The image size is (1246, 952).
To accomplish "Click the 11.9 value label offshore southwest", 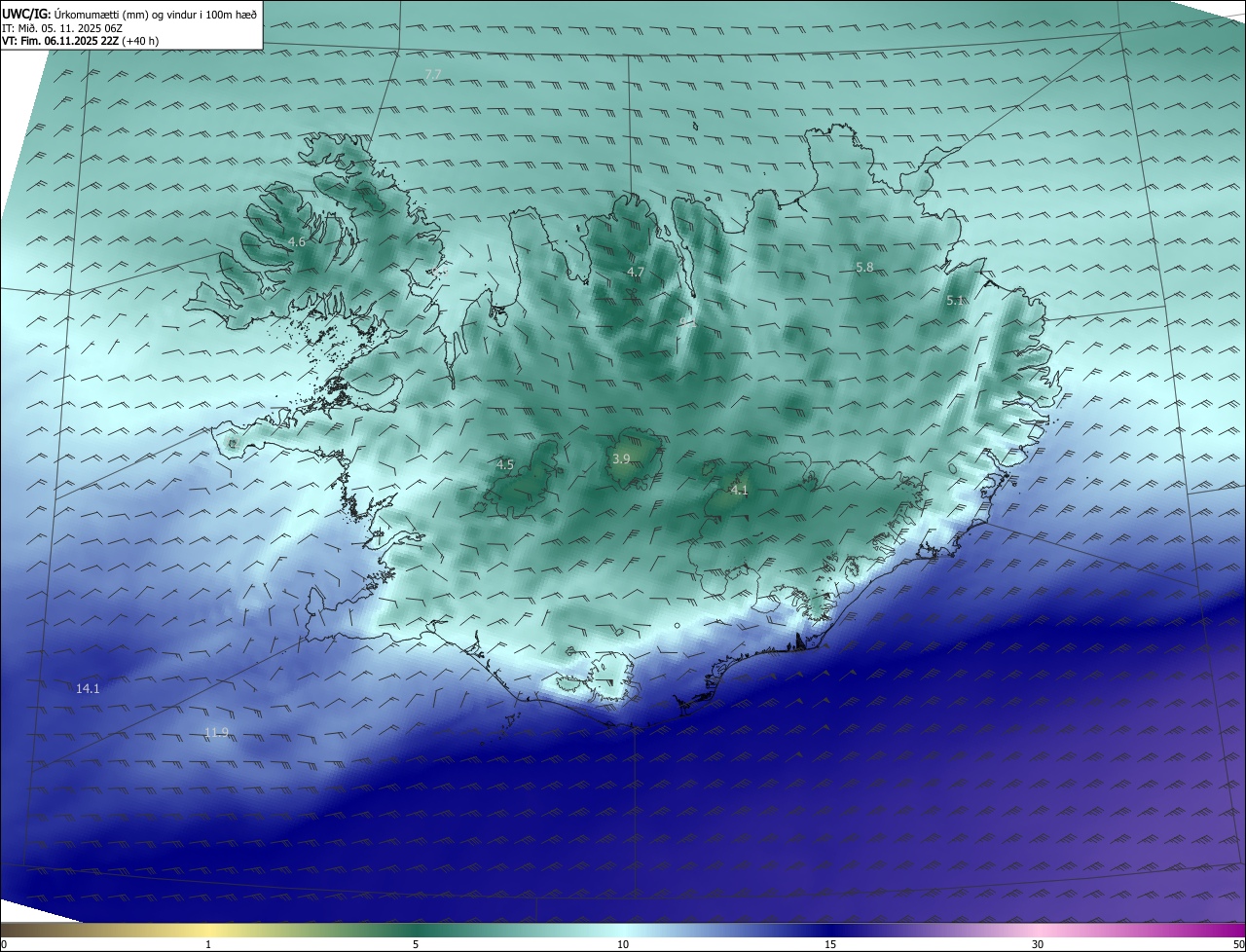I will [x=216, y=732].
